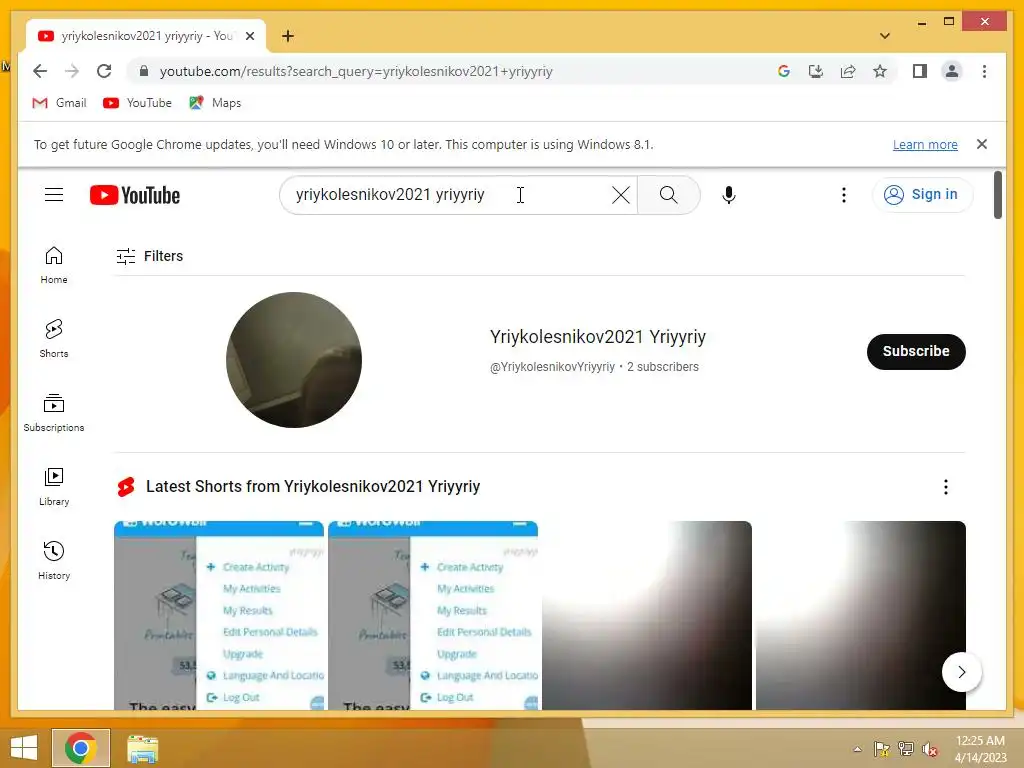Click the Chrome taskbar icon
The height and width of the screenshot is (768, 1024).
(81, 748)
